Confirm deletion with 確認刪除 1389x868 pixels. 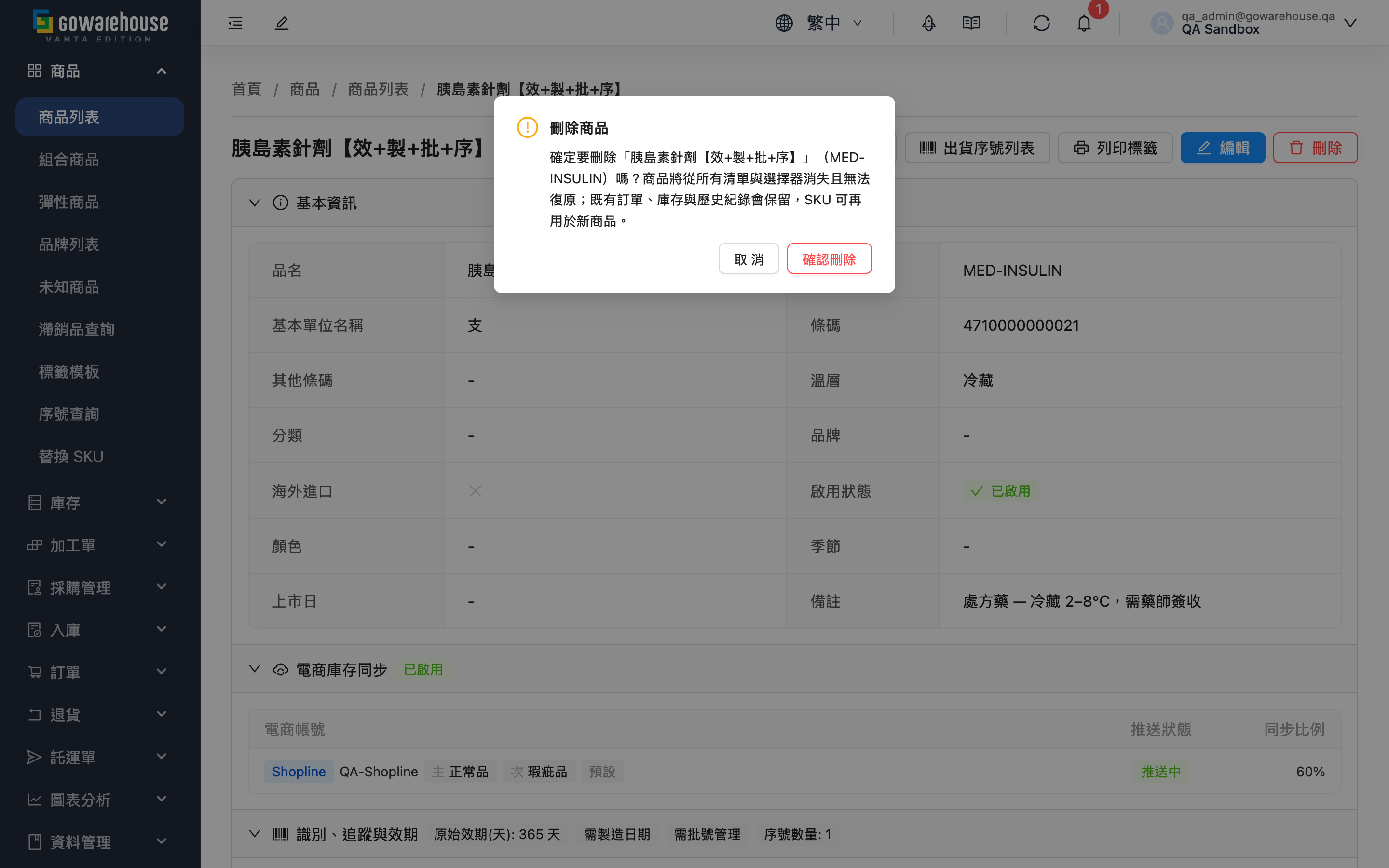[x=830, y=259]
